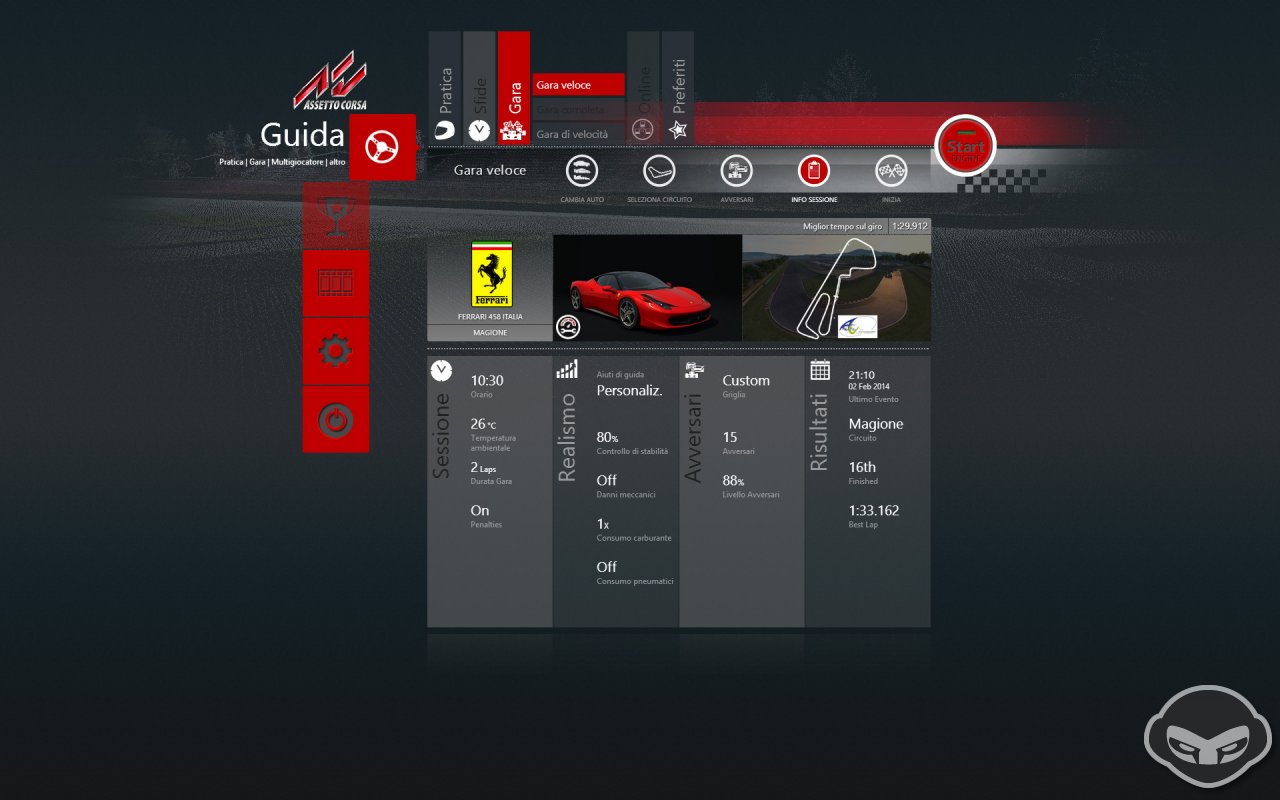Open the trophy career tile
The width and height of the screenshot is (1280, 800).
coord(336,215)
